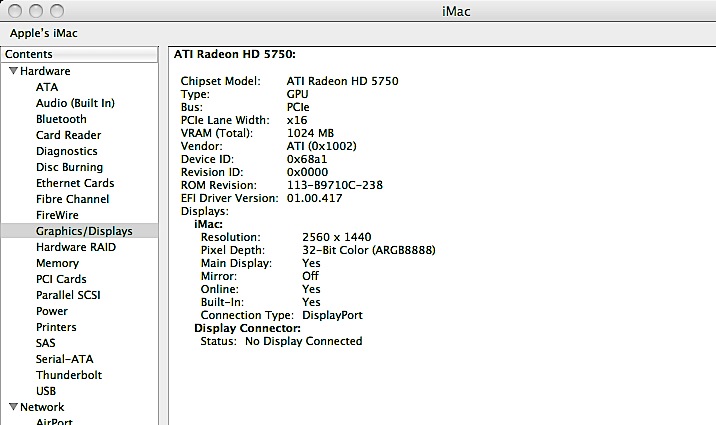The height and width of the screenshot is (425, 716).
Task: Click the Revision ID value 0x0000
Action: pyautogui.click(x=307, y=172)
